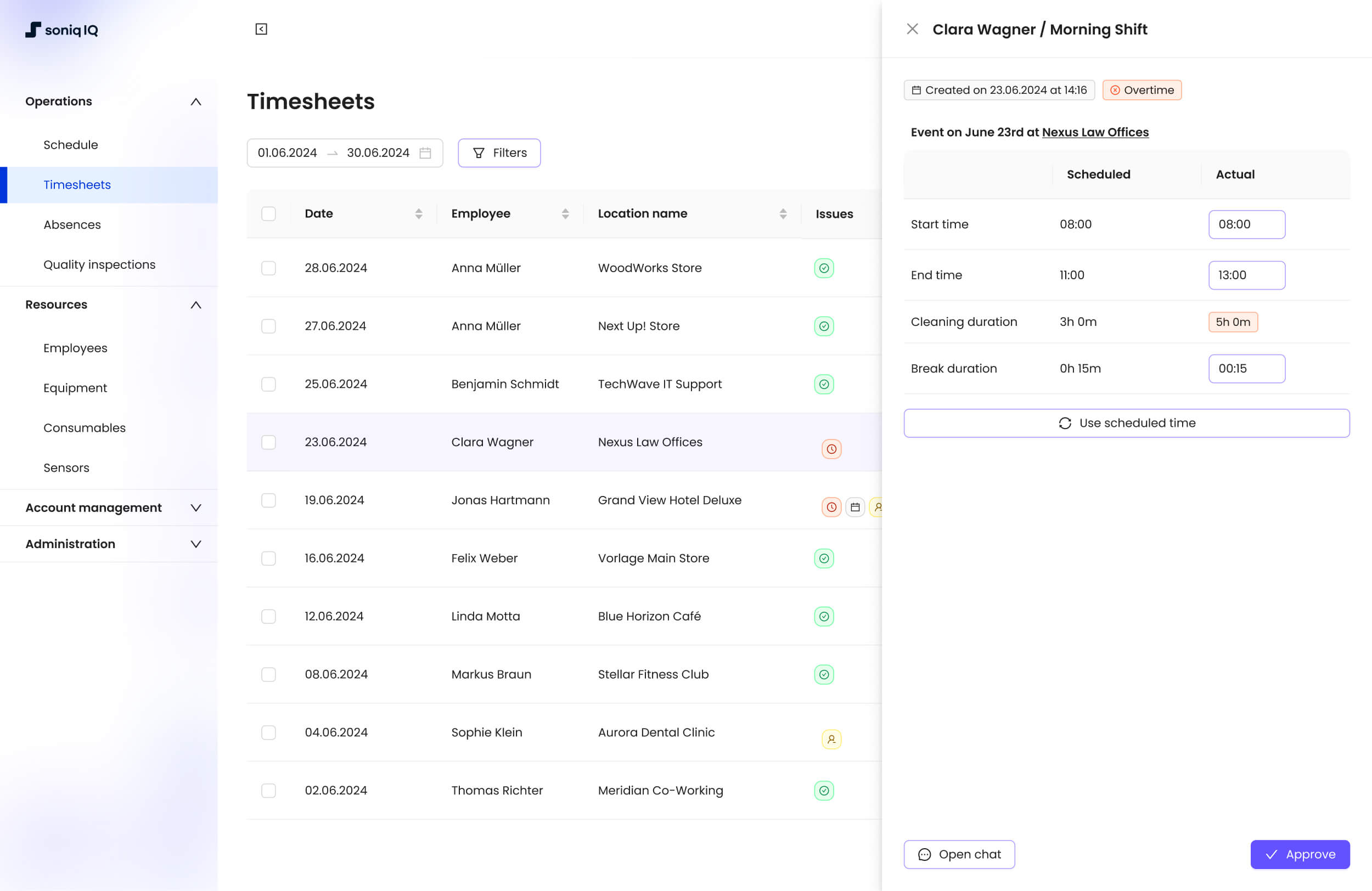Click the red clock icon for Grand View Hotel Deluxe
Image resolution: width=1372 pixels, height=891 pixels.
831,507
